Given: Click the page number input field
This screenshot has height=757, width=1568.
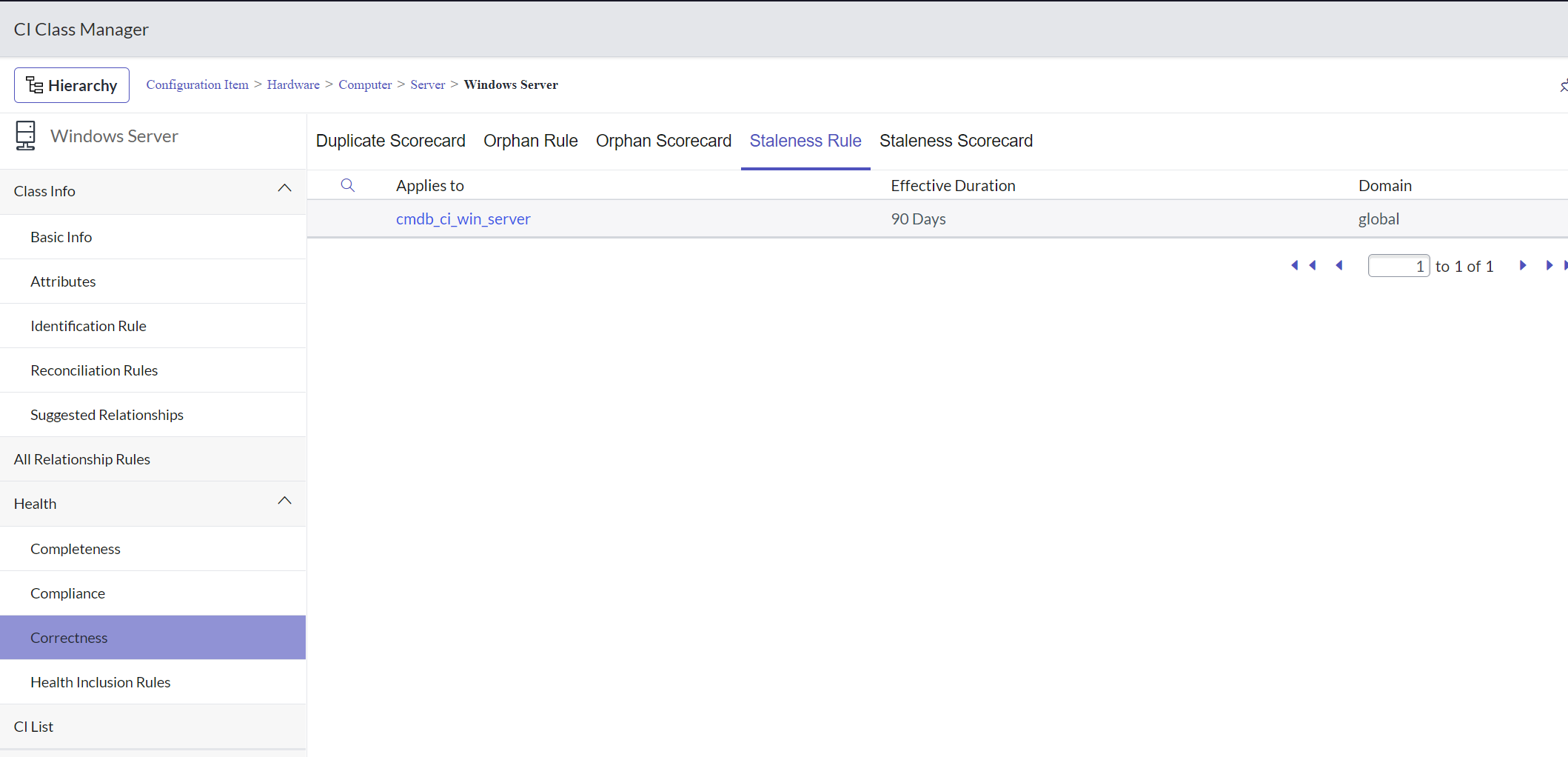Looking at the screenshot, I should point(1398,266).
